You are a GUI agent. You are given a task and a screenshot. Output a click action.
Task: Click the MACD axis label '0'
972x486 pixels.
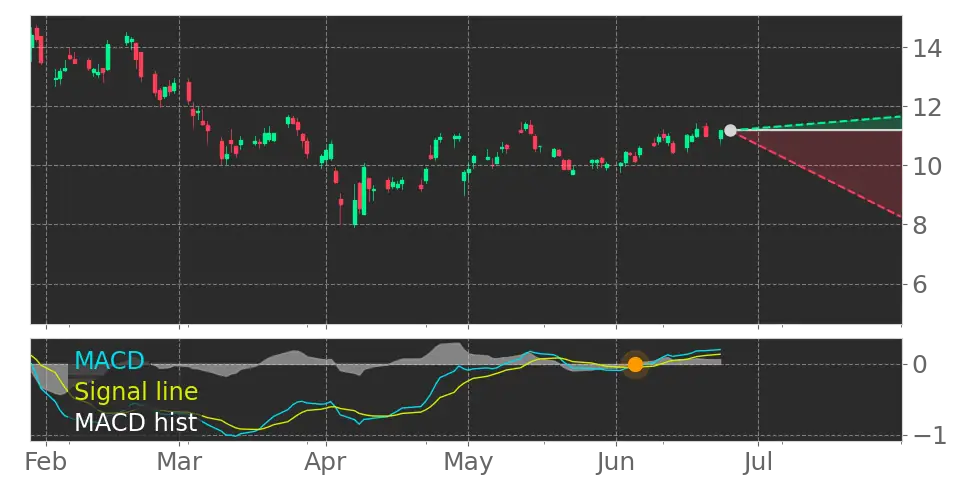(x=920, y=364)
